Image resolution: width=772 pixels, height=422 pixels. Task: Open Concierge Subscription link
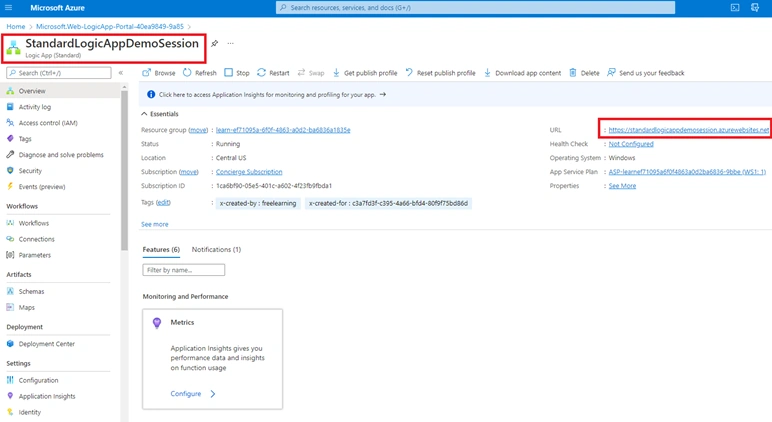(x=249, y=172)
